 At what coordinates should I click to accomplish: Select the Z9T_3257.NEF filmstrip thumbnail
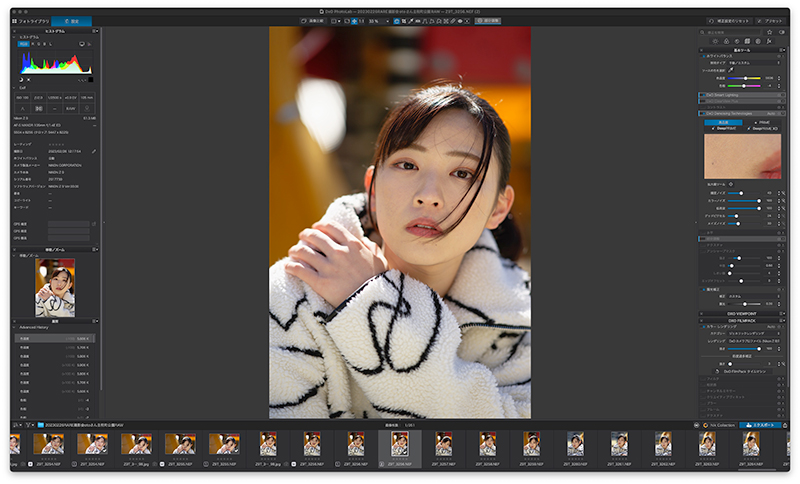coord(444,449)
